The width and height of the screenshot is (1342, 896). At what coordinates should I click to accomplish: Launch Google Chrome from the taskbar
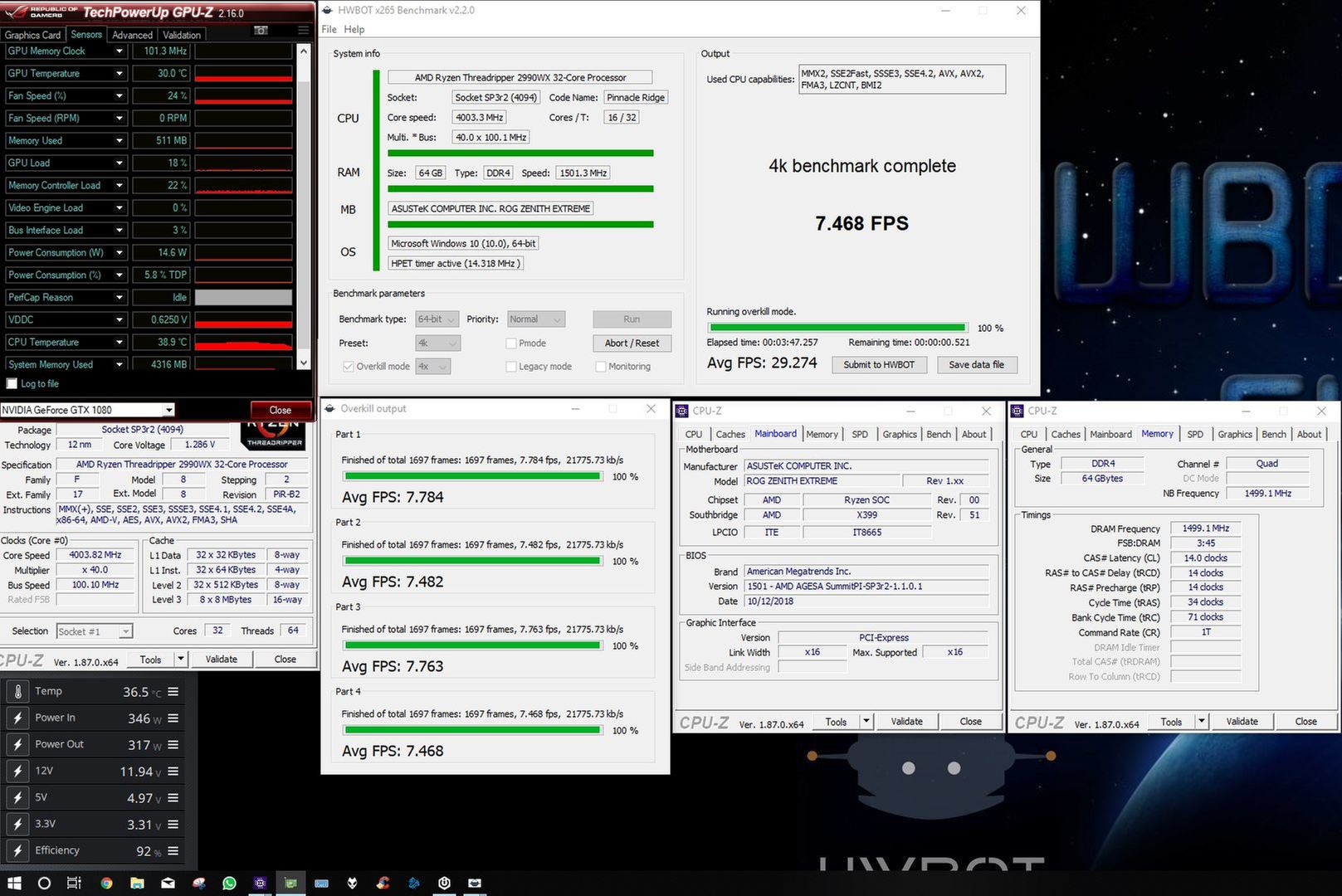click(106, 883)
